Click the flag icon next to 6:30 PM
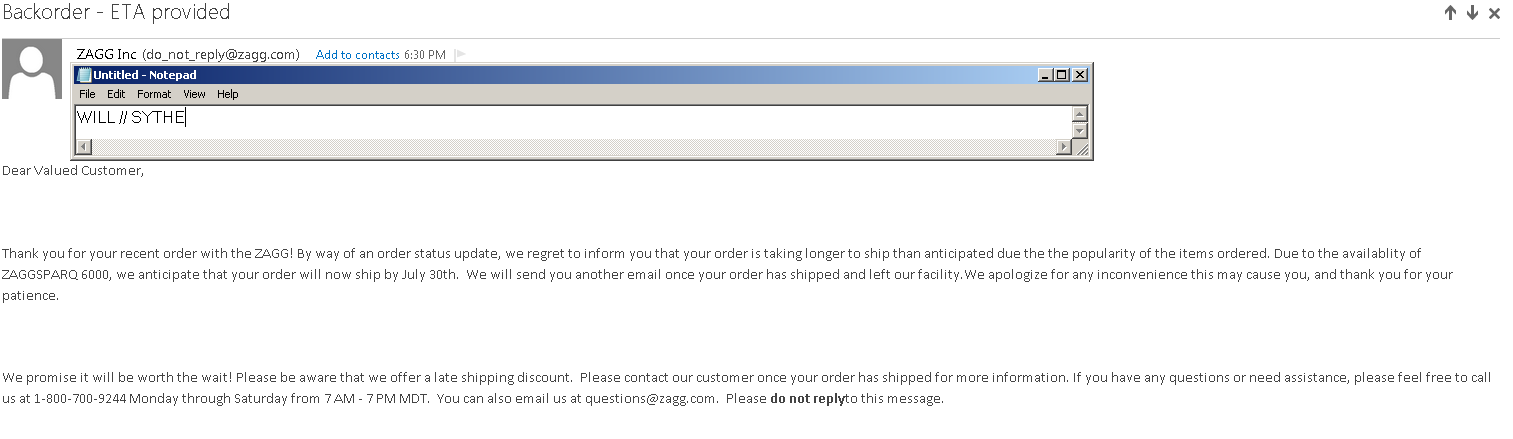Image resolution: width=1513 pixels, height=439 pixels. click(460, 55)
